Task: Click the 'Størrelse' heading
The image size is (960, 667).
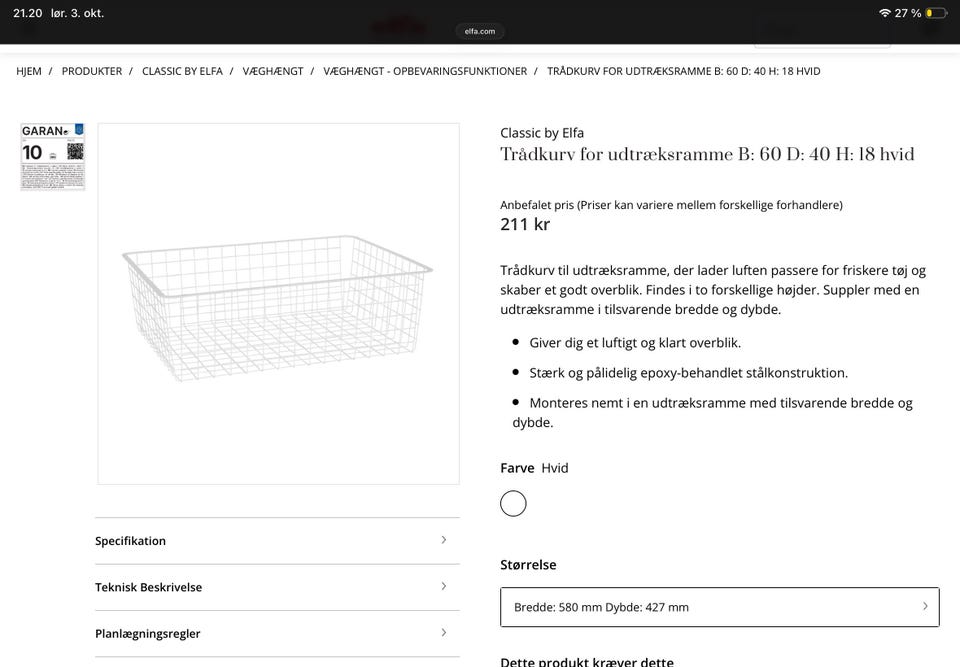Action: pos(528,565)
